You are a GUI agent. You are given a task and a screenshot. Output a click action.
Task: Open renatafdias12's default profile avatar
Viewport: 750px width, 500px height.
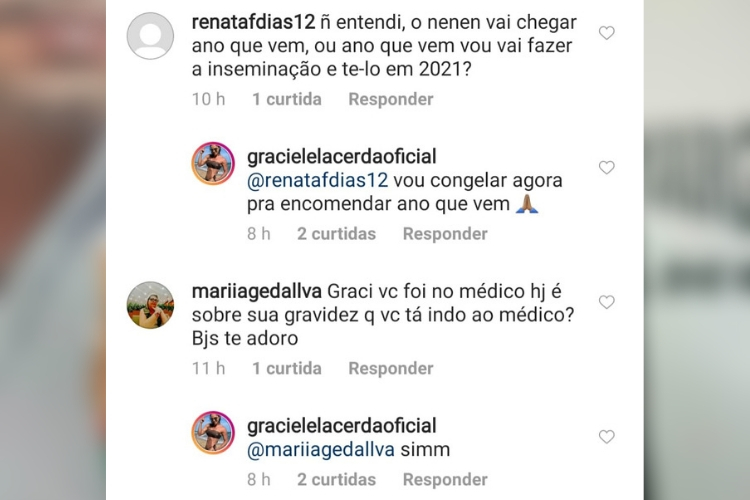point(150,36)
